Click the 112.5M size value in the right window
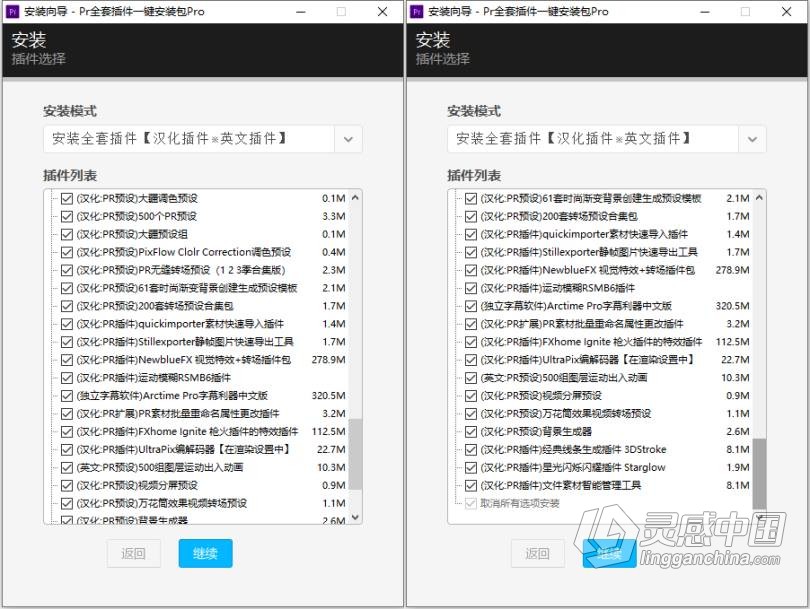The width and height of the screenshot is (810, 609). pos(733,342)
